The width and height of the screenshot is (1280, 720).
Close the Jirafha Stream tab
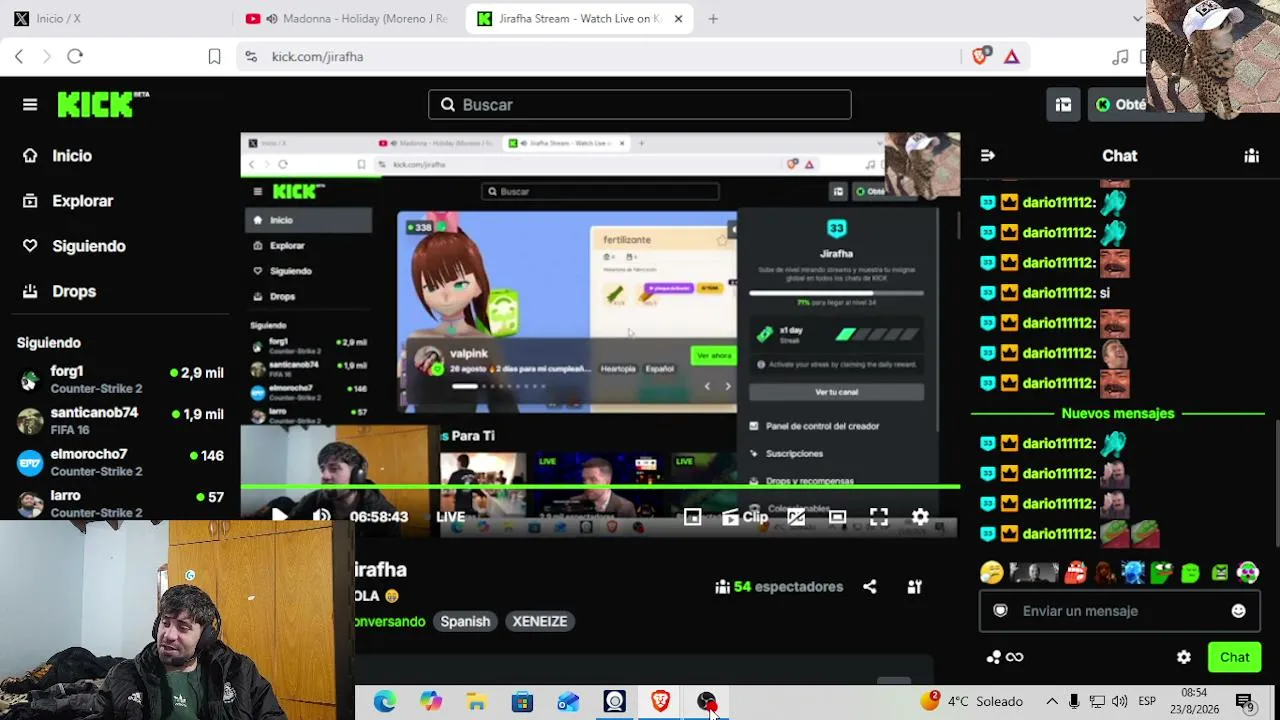[x=678, y=18]
